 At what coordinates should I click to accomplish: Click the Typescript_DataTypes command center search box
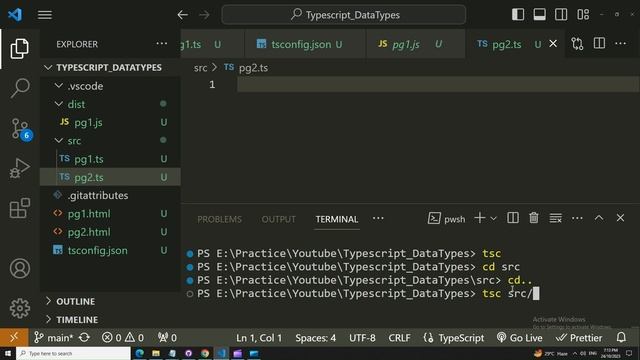click(x=344, y=15)
